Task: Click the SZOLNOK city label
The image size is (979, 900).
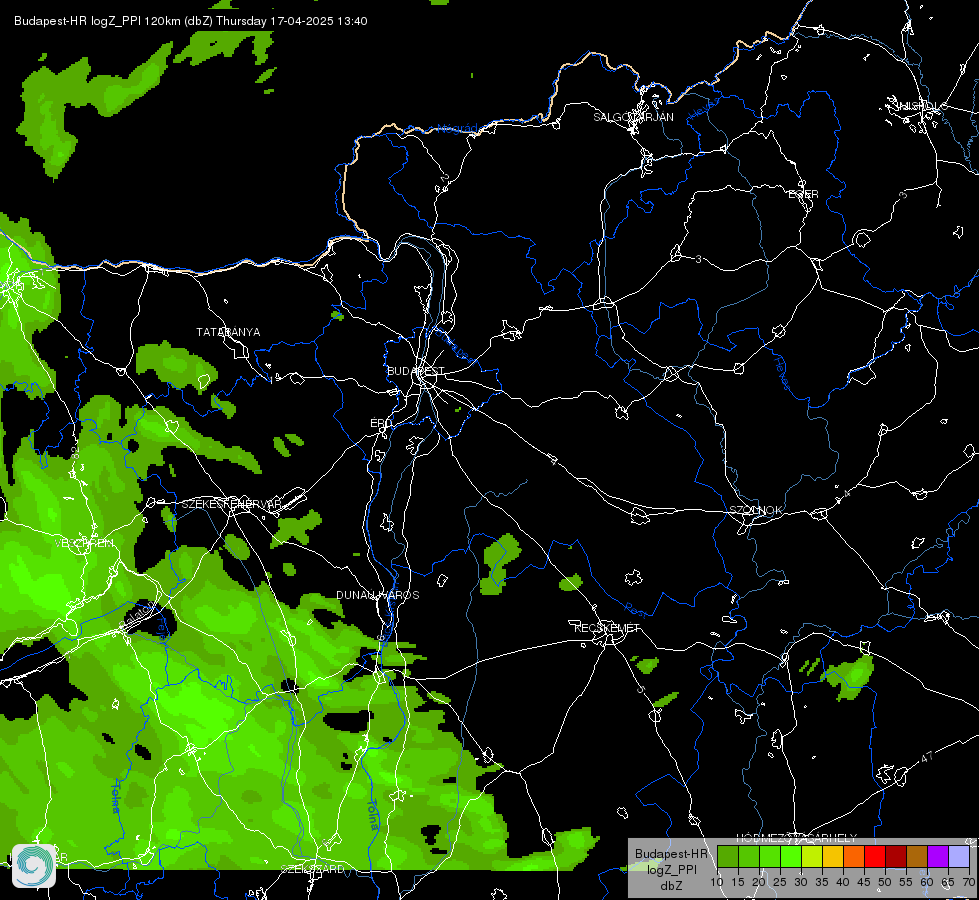Action: coord(755,510)
